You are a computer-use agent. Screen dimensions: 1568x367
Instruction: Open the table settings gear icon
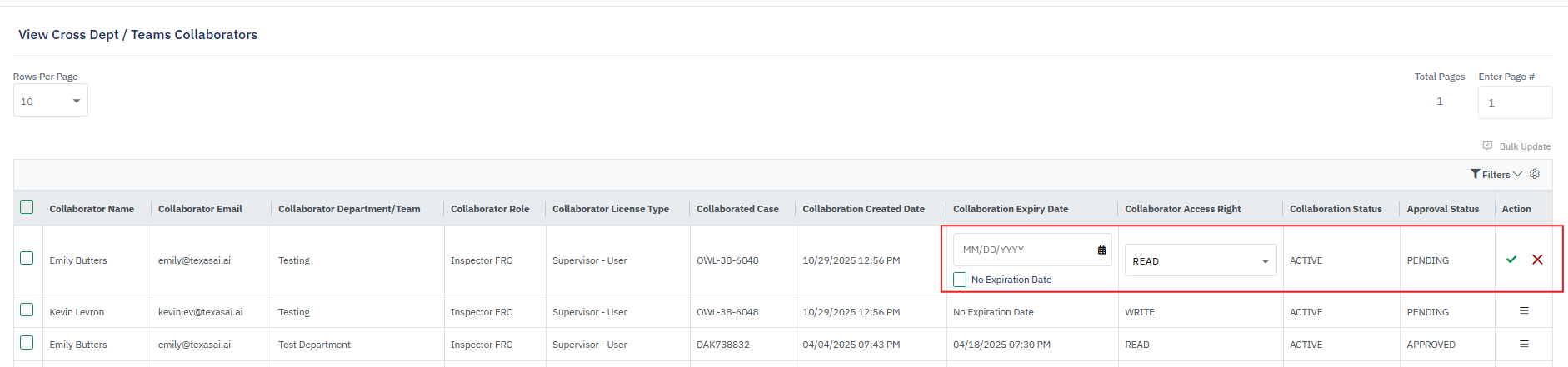tap(1535, 174)
